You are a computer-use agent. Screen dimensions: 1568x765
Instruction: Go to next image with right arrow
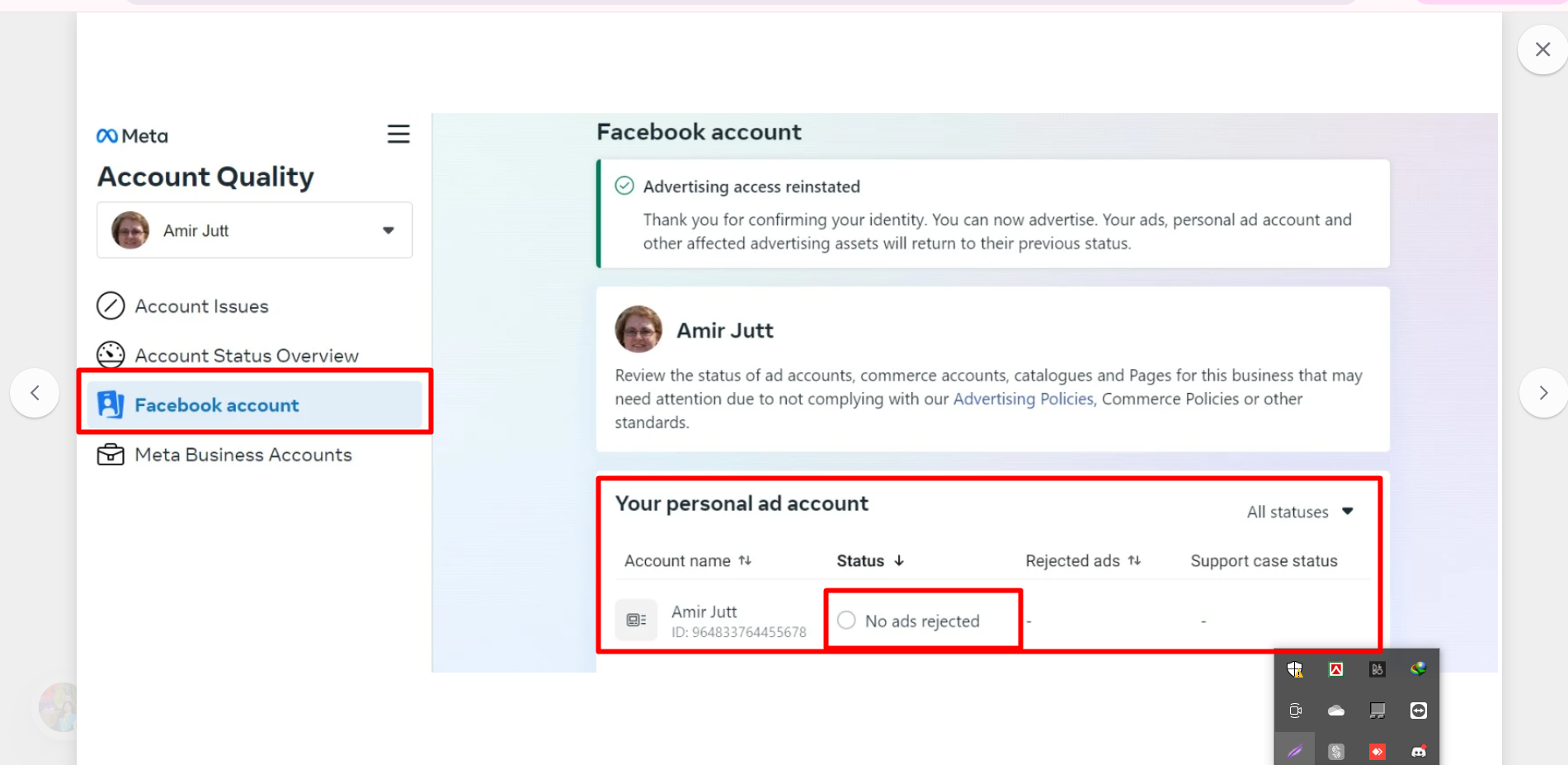[x=1543, y=393]
